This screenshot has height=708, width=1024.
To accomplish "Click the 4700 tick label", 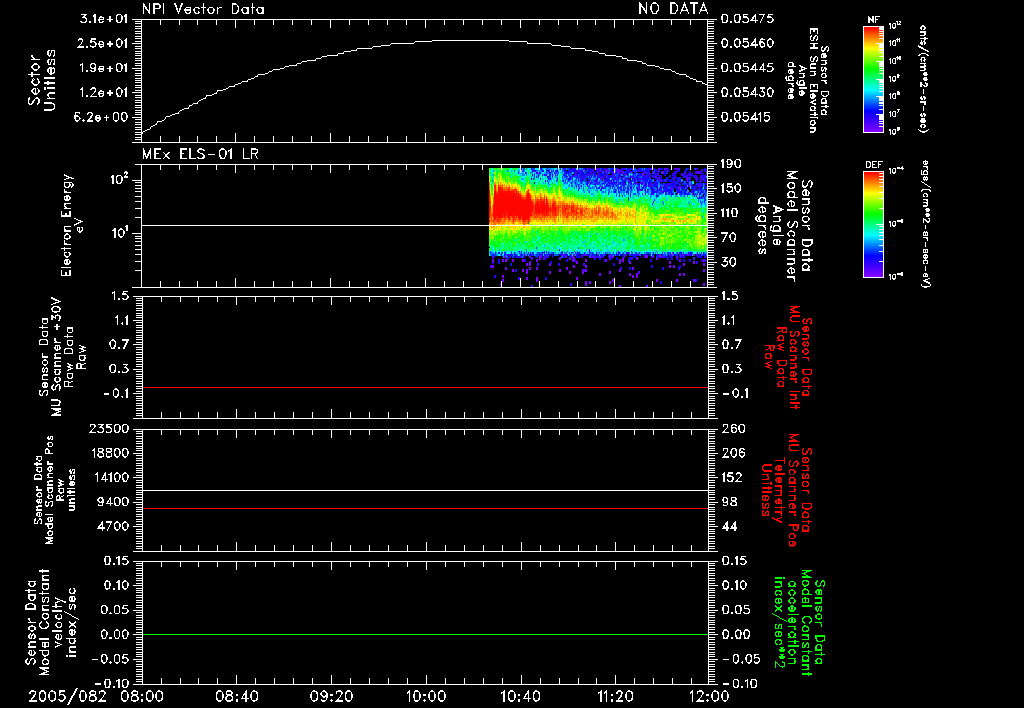I will click(x=113, y=526).
